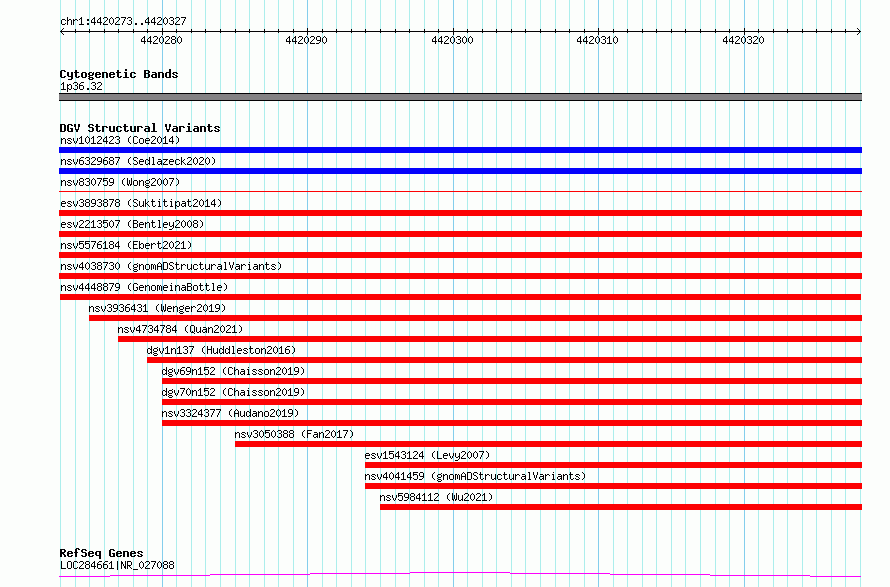Click the nsv4734784 (Quan2021) variant label
The height and width of the screenshot is (587, 890).
tap(180, 329)
